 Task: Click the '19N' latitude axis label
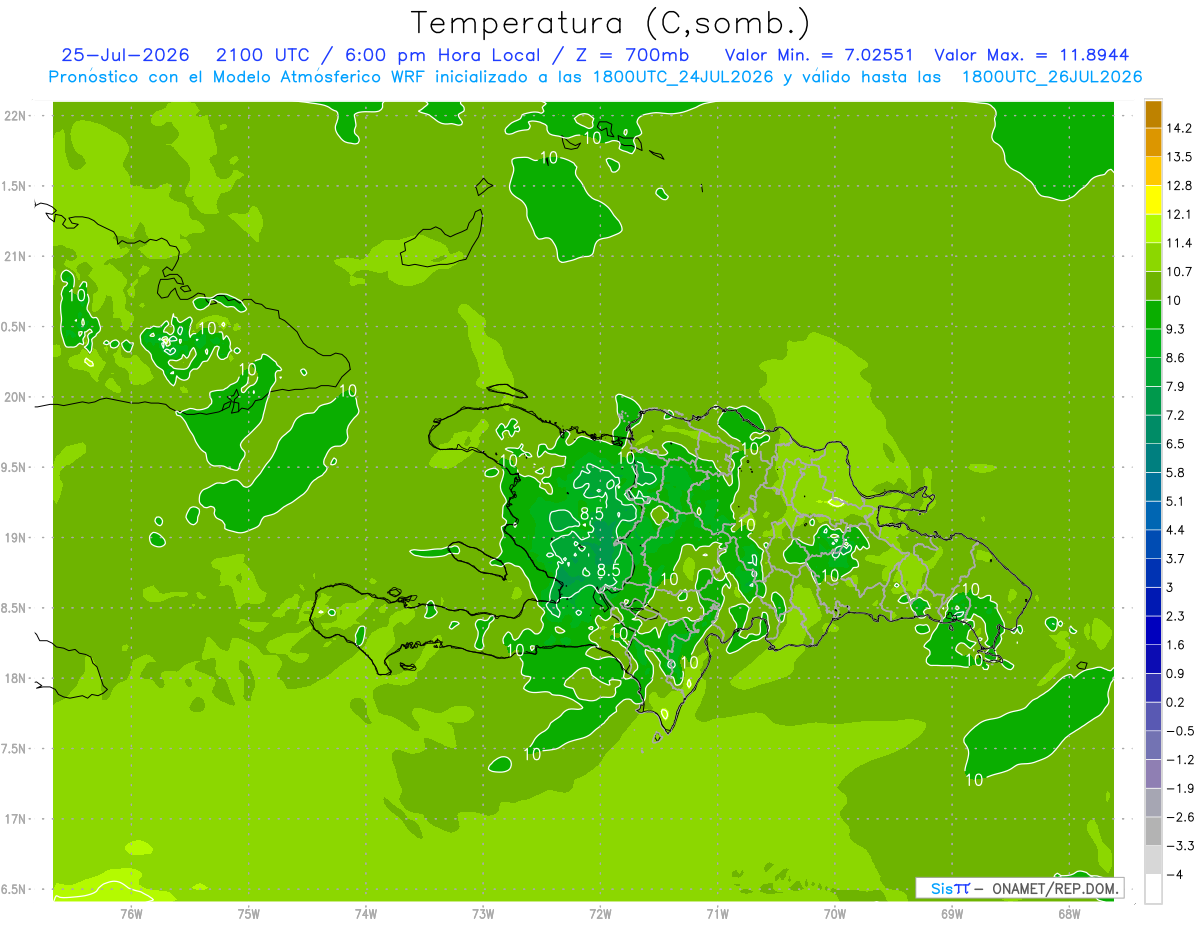pyautogui.click(x=17, y=538)
